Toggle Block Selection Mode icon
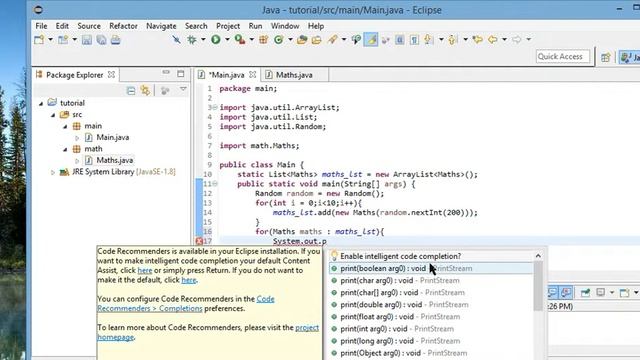 click(x=400, y=40)
